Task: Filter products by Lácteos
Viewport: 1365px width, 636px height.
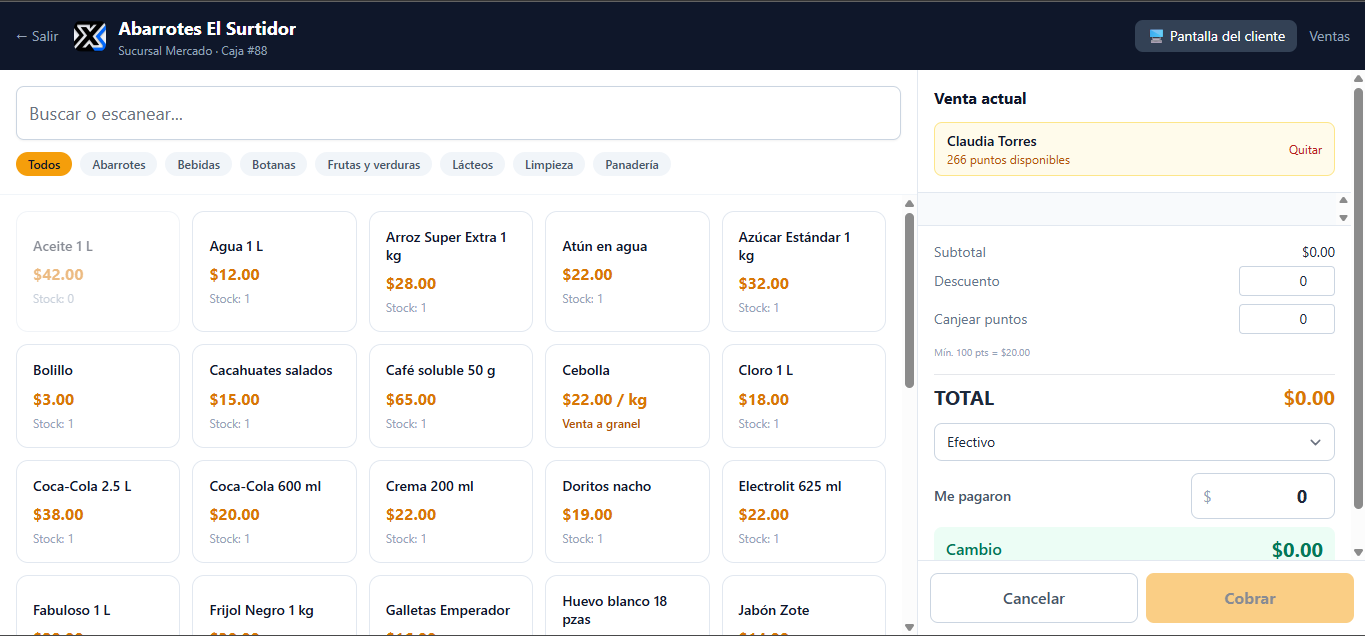Action: tap(473, 164)
